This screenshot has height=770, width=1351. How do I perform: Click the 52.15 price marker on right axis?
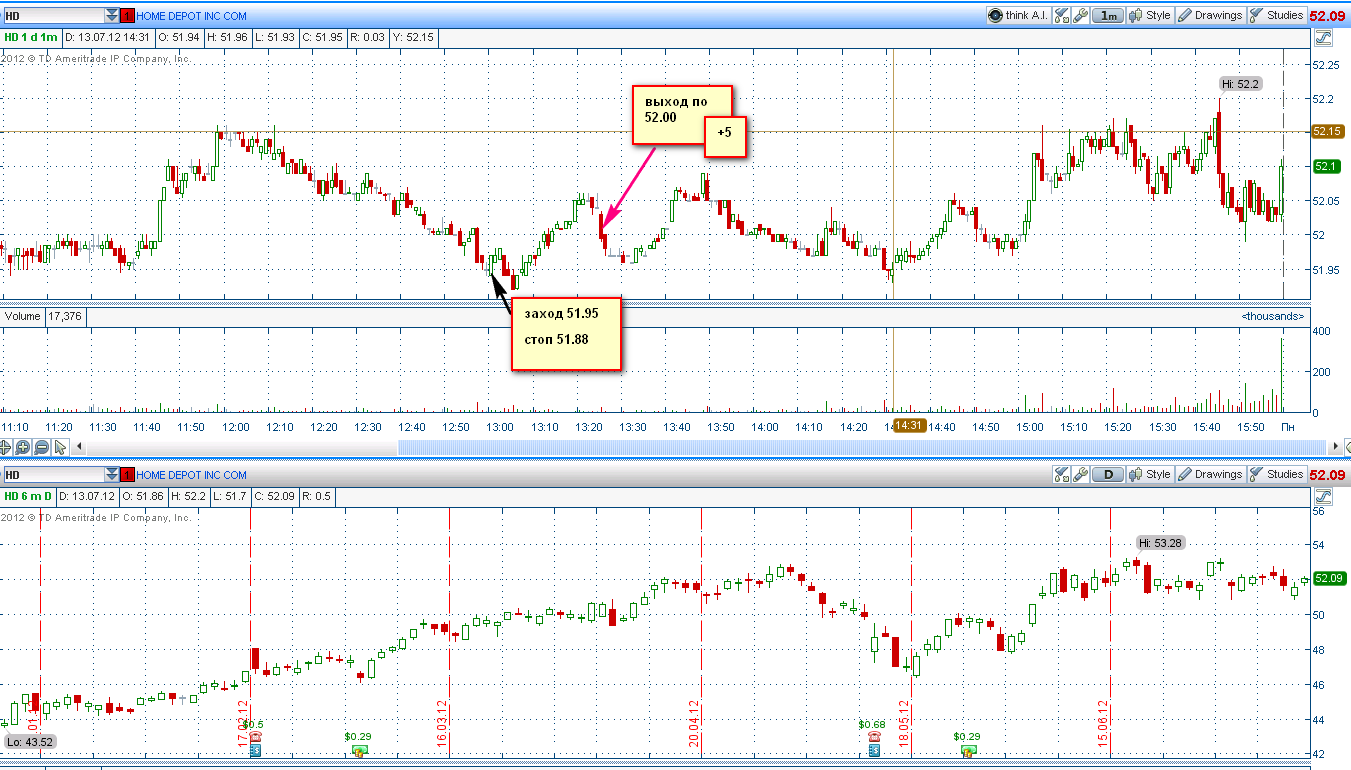[x=1327, y=131]
